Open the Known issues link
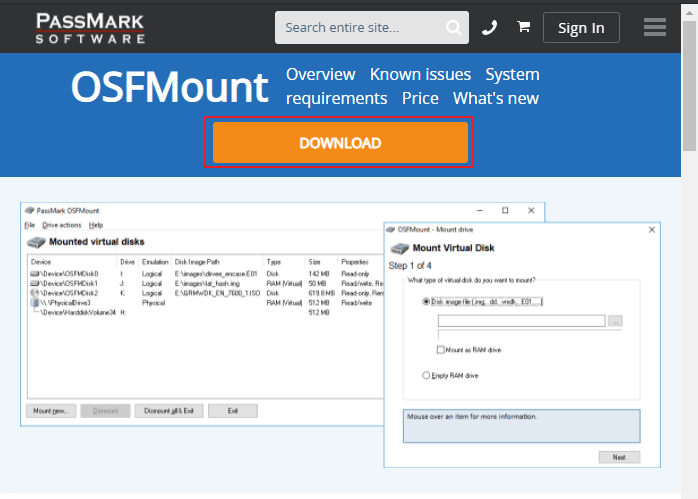The image size is (698, 499). click(x=420, y=74)
